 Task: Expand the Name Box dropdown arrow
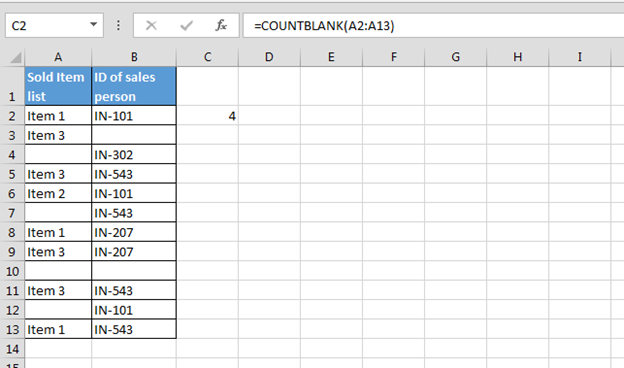coord(94,25)
